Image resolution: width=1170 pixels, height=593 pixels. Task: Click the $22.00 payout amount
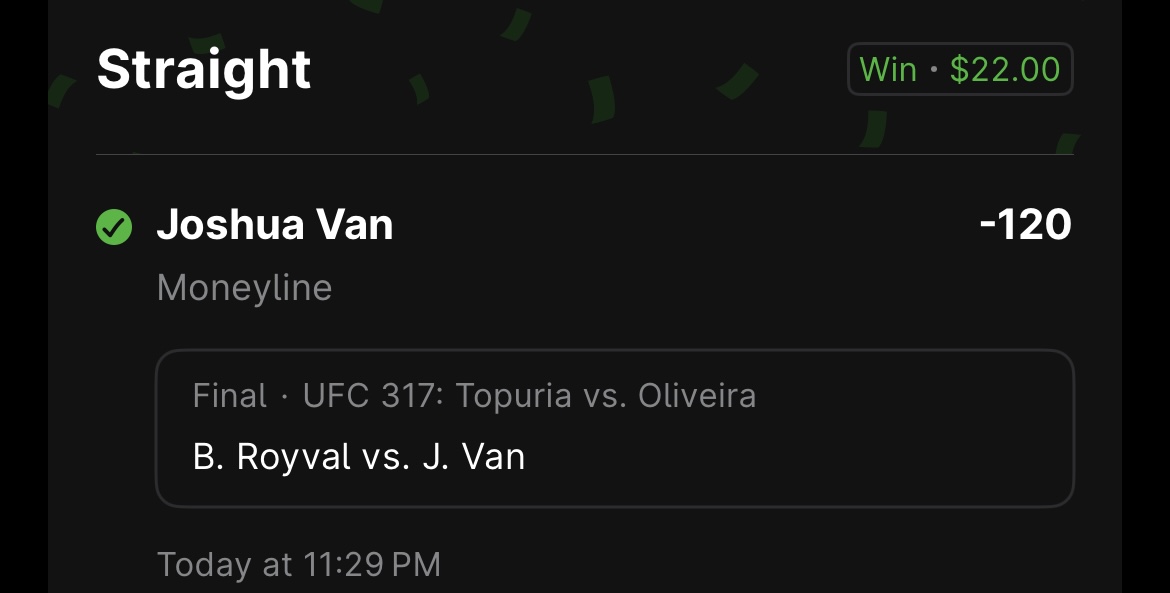(x=1004, y=69)
